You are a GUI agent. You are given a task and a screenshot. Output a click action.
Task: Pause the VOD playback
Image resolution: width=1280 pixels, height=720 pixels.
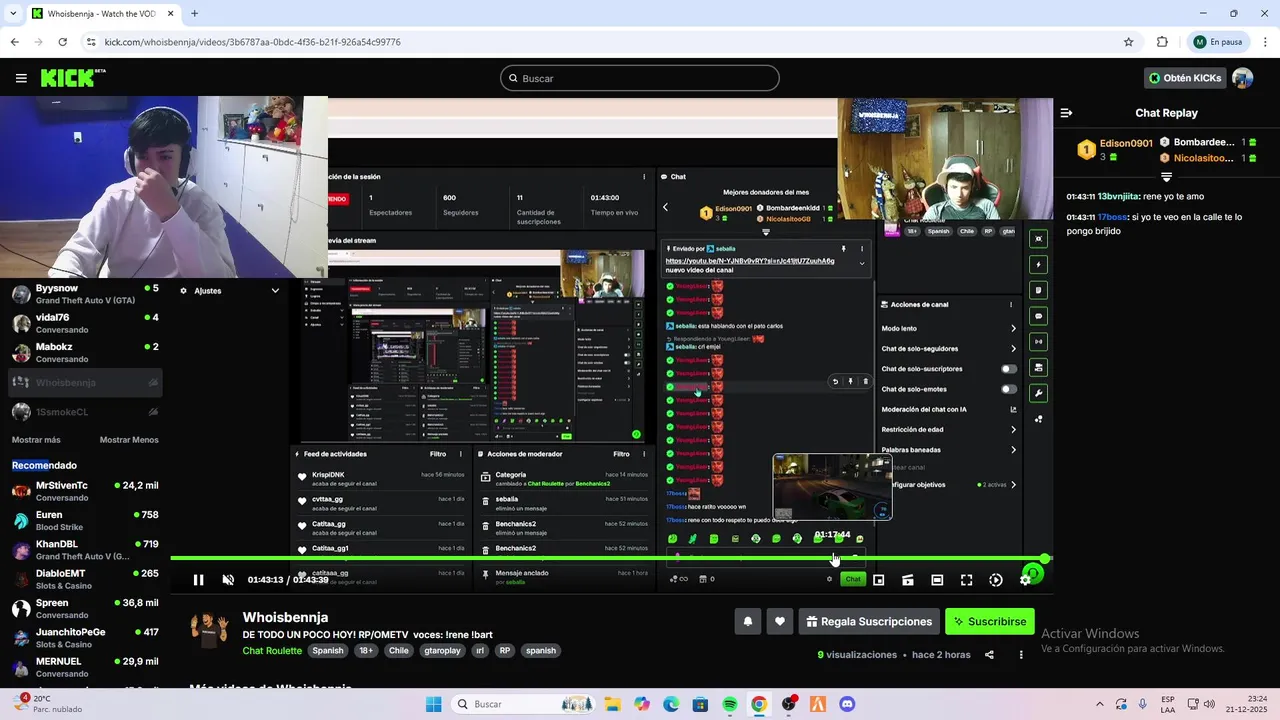[198, 580]
